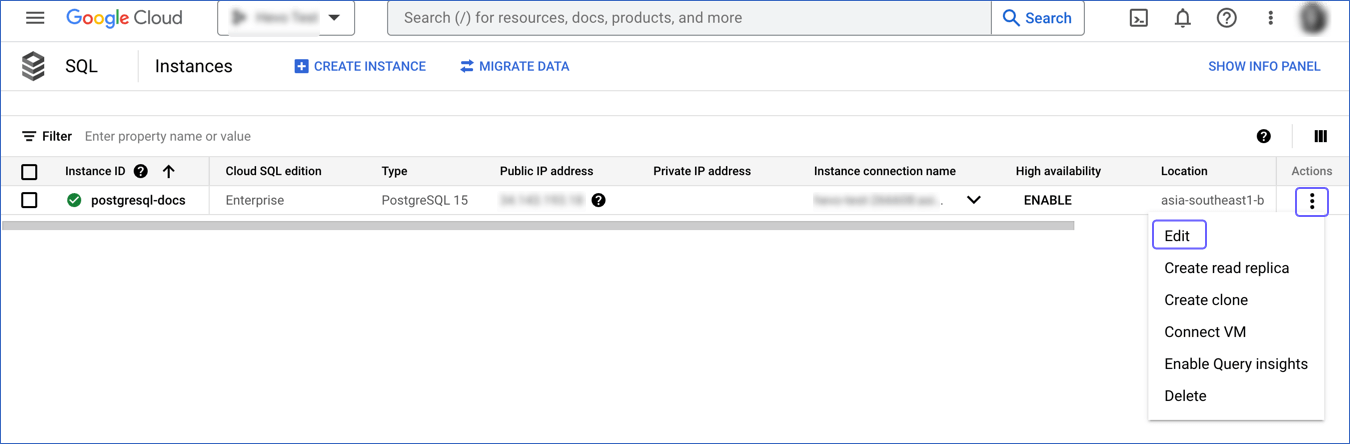The height and width of the screenshot is (444, 1350).
Task: Open the hamburger navigation menu
Action: pyautogui.click(x=35, y=18)
